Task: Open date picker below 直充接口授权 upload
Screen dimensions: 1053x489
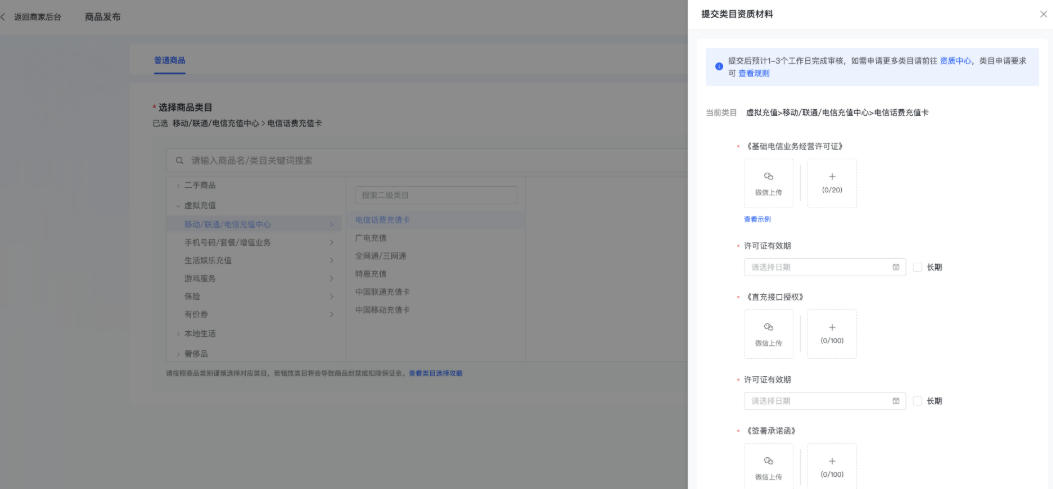Action: click(824, 401)
